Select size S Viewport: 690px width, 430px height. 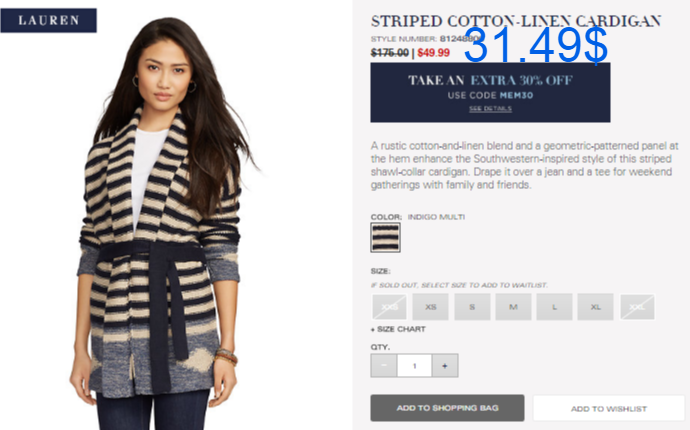[x=472, y=307]
